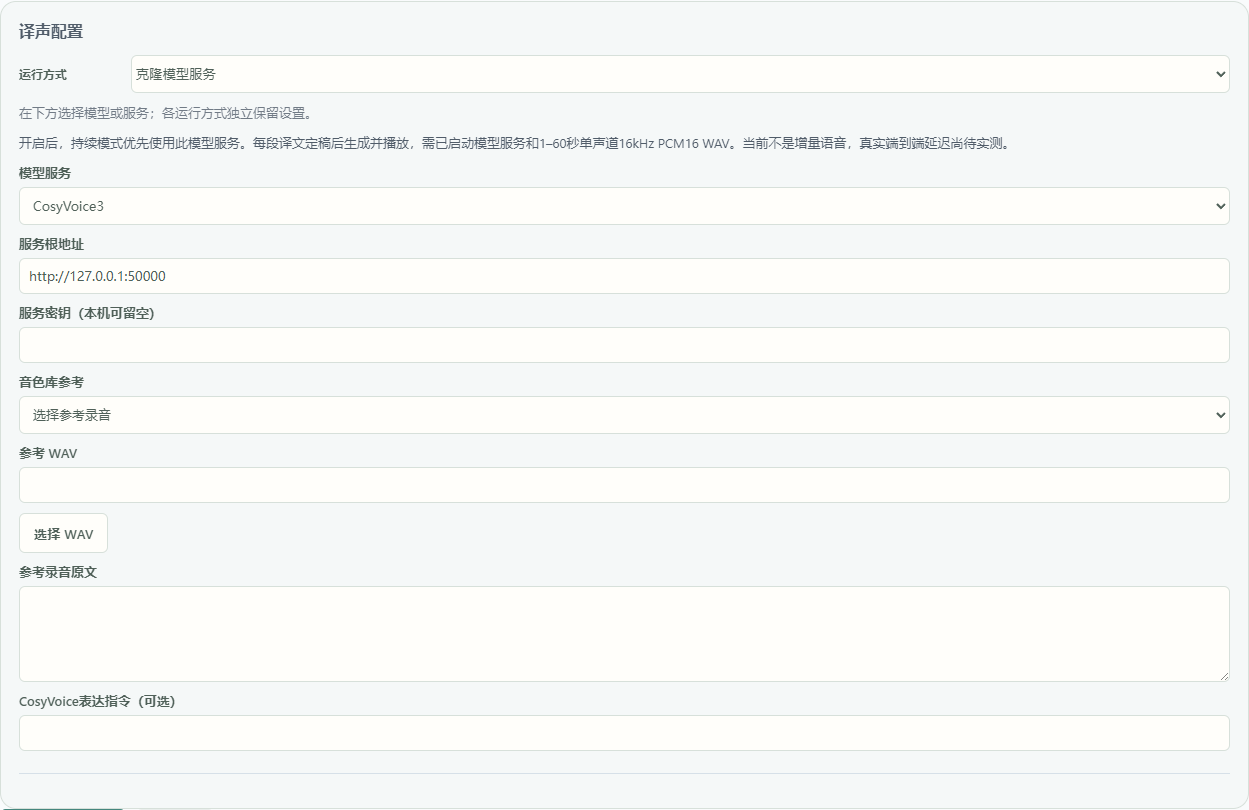Click the 服务根地址 label text
The height and width of the screenshot is (810, 1249).
tap(52, 244)
